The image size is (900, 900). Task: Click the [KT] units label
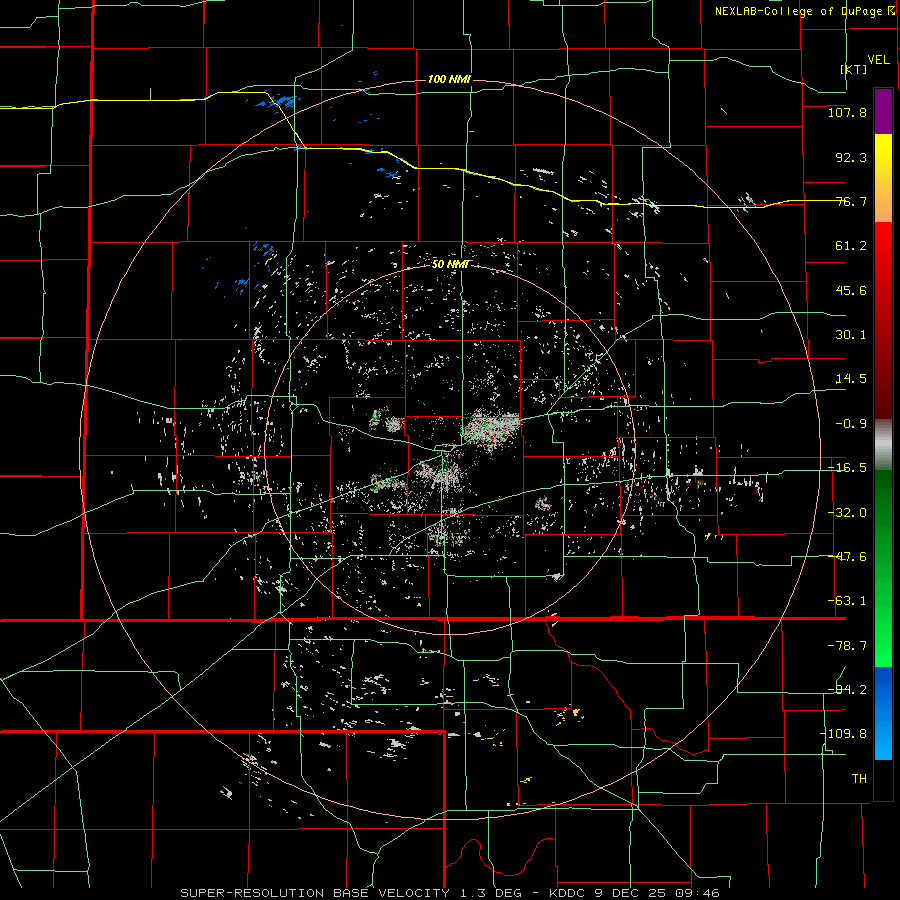pos(854,69)
